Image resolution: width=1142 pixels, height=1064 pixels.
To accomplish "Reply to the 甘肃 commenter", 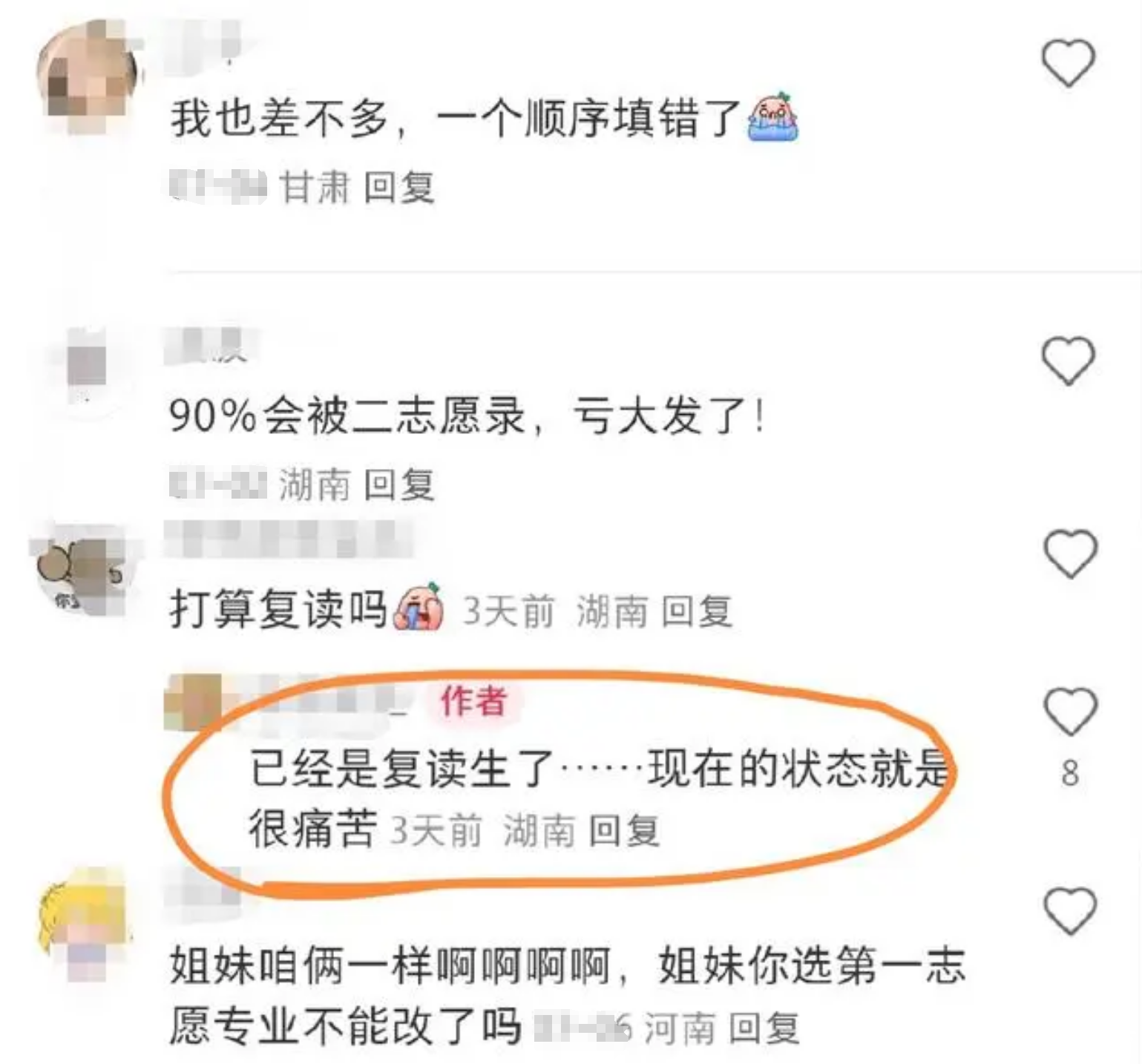I will click(x=398, y=187).
